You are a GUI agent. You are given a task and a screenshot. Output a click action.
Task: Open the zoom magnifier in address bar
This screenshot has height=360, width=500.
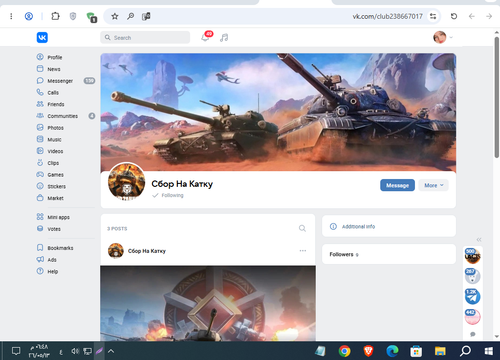(130, 16)
